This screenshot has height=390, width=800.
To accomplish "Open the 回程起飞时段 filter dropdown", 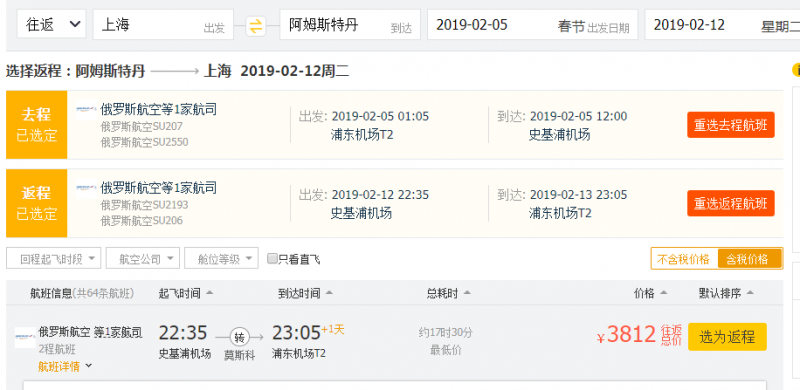I will tap(54, 258).
